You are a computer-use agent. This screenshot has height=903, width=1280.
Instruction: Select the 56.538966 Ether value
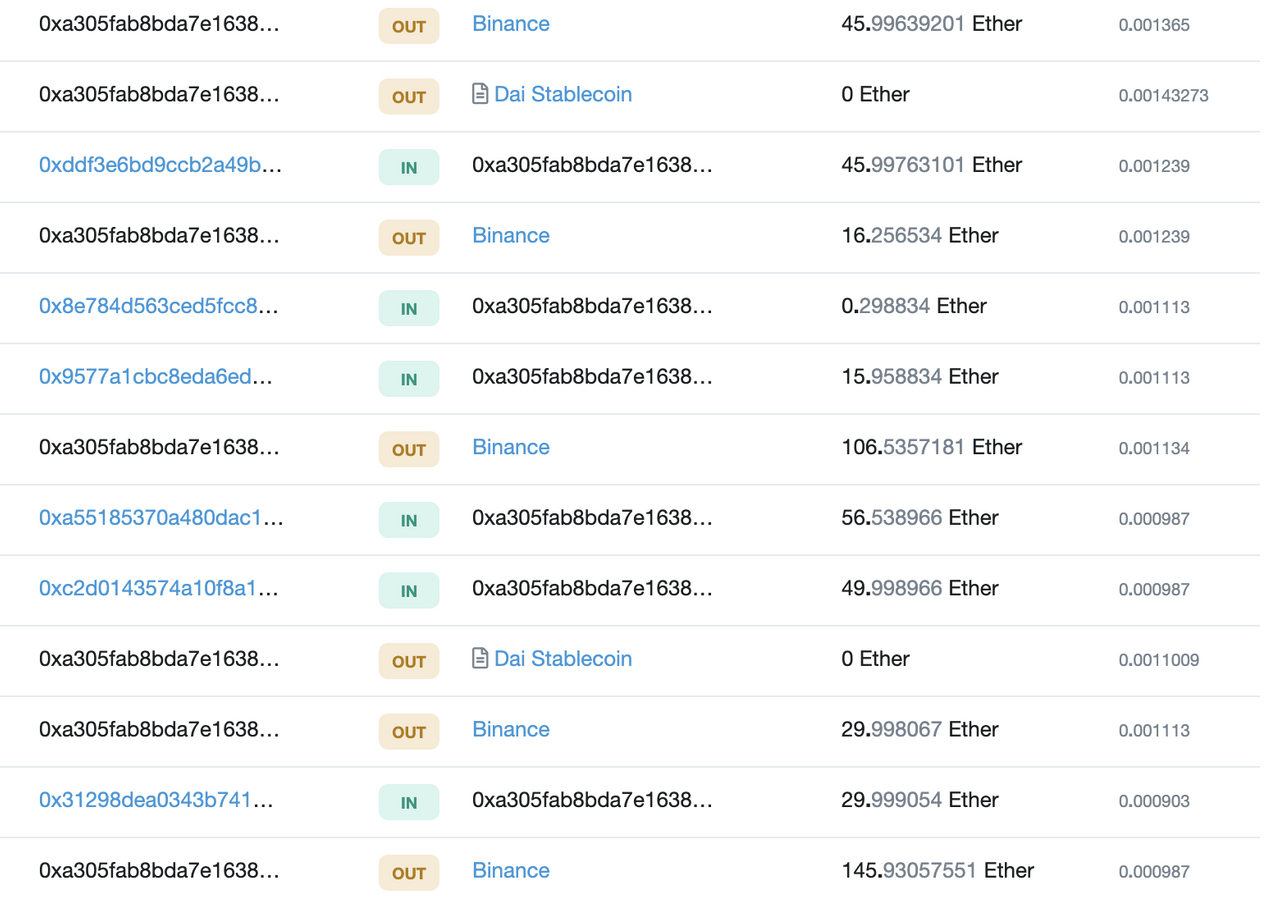point(920,517)
